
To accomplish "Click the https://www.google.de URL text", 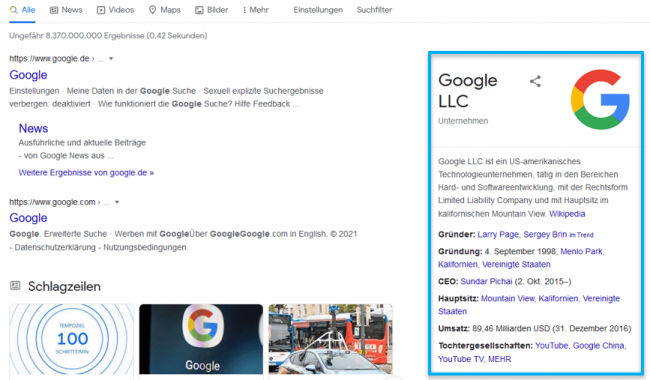I will click(x=49, y=59).
